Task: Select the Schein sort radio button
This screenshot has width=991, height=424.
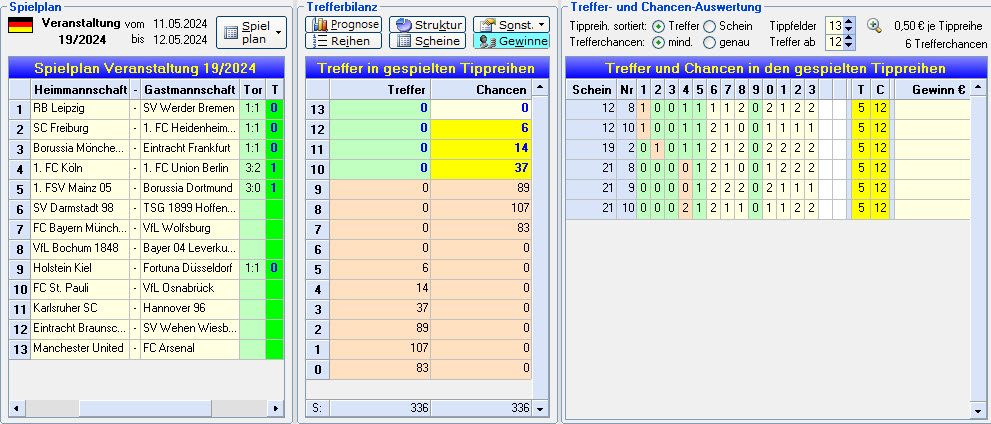Action: pos(710,26)
